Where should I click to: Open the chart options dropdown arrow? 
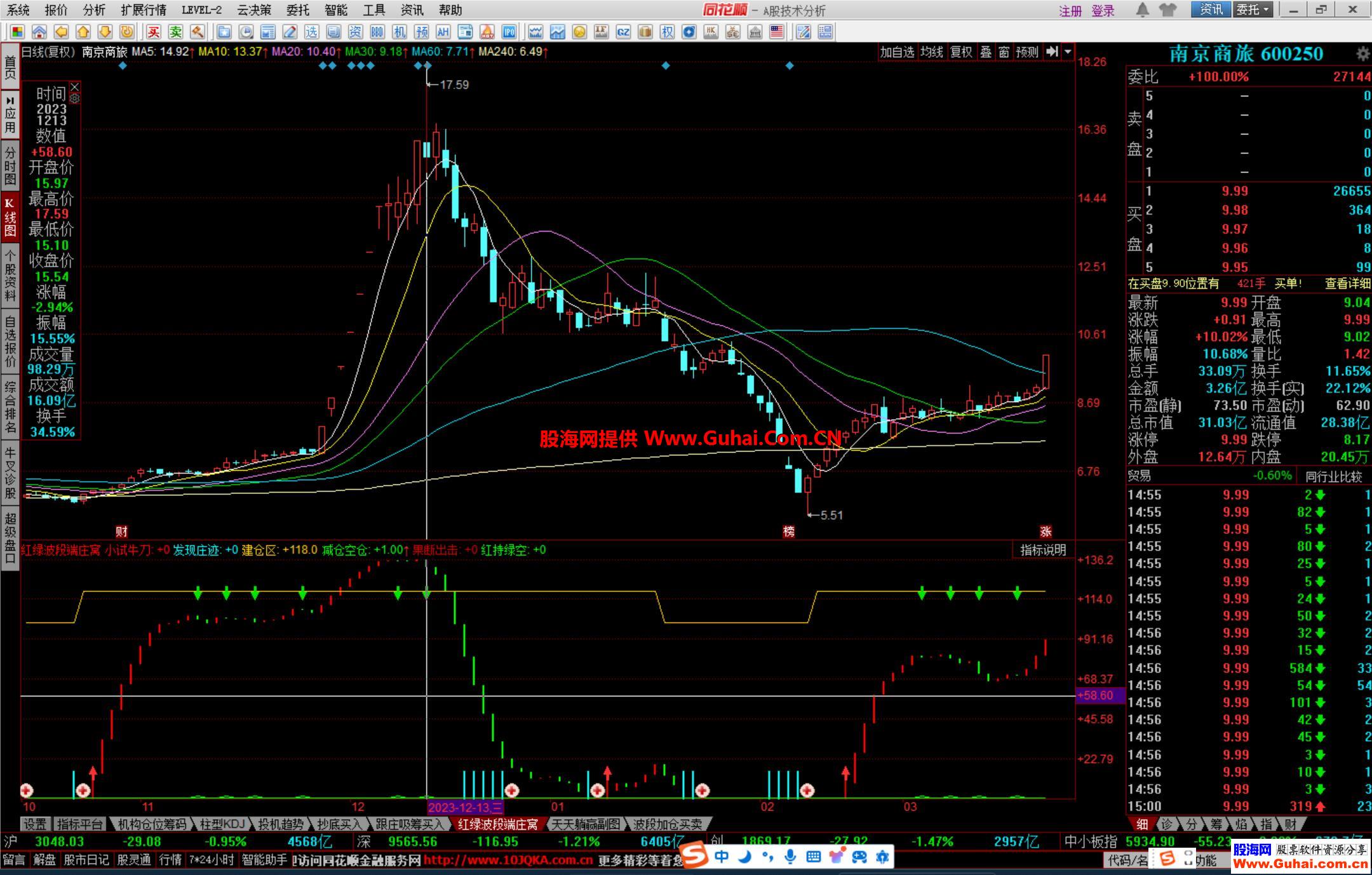tap(1068, 52)
